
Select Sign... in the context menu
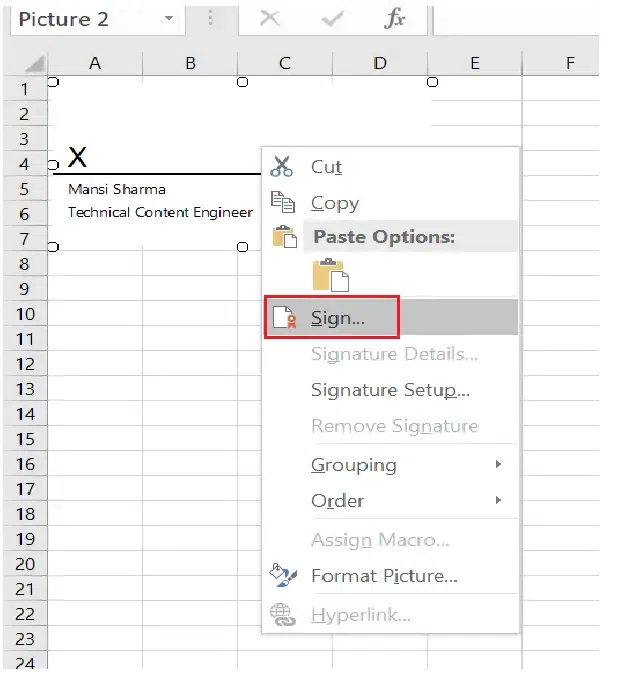338,318
